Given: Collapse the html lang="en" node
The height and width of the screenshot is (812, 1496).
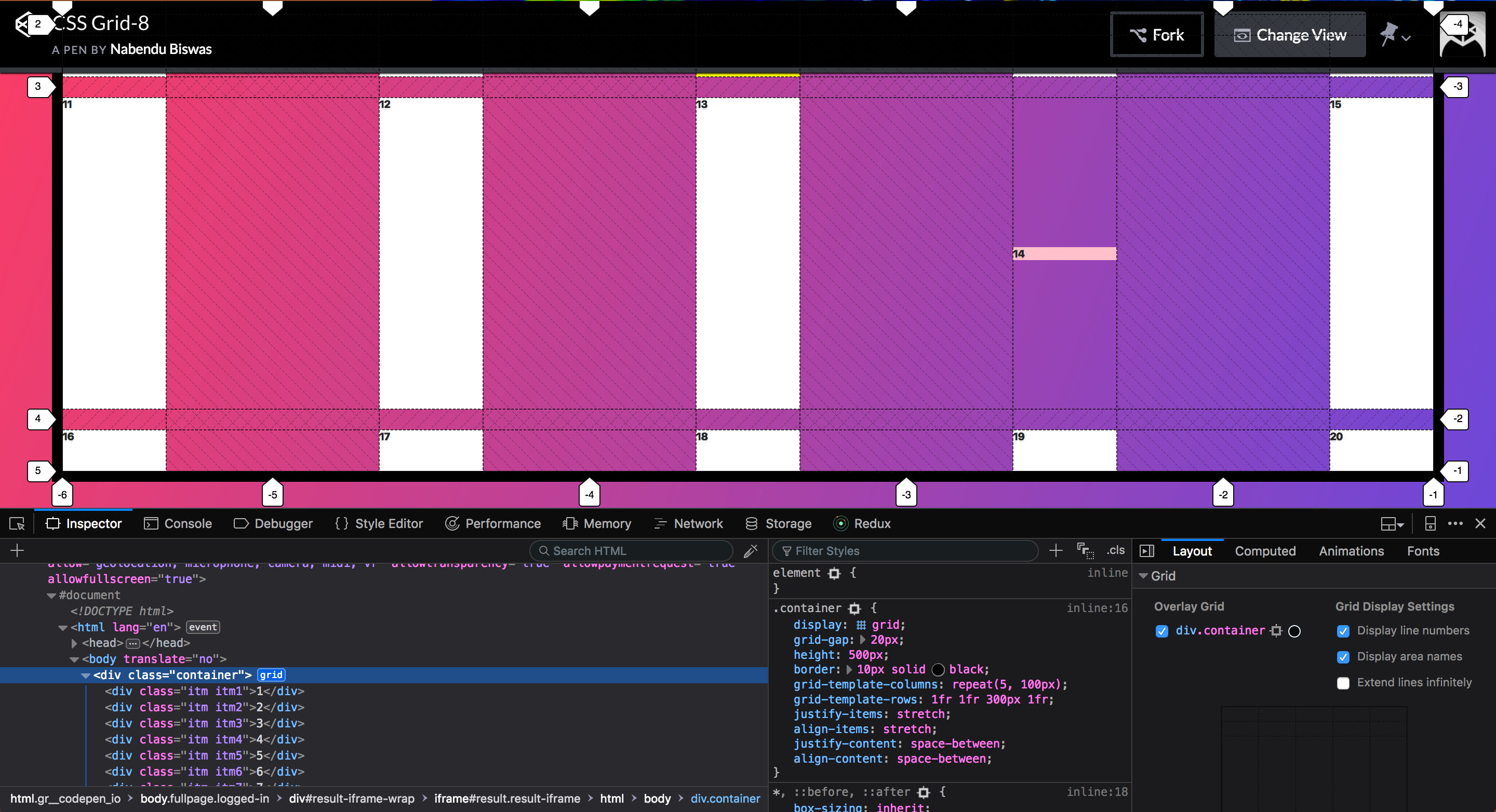Looking at the screenshot, I should [x=63, y=627].
